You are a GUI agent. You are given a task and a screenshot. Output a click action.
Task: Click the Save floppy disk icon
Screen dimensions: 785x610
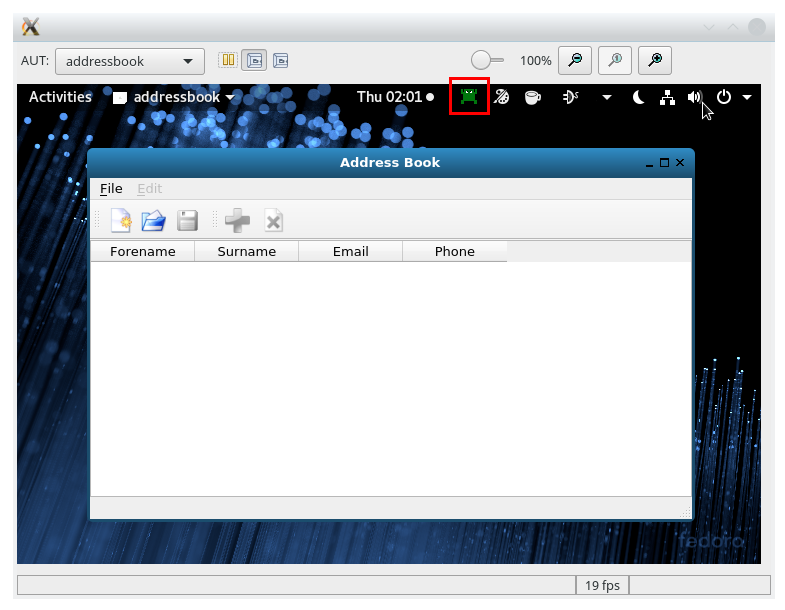click(187, 220)
